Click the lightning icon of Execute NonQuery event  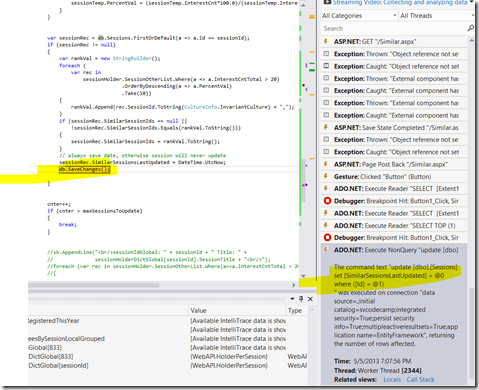coord(326,250)
